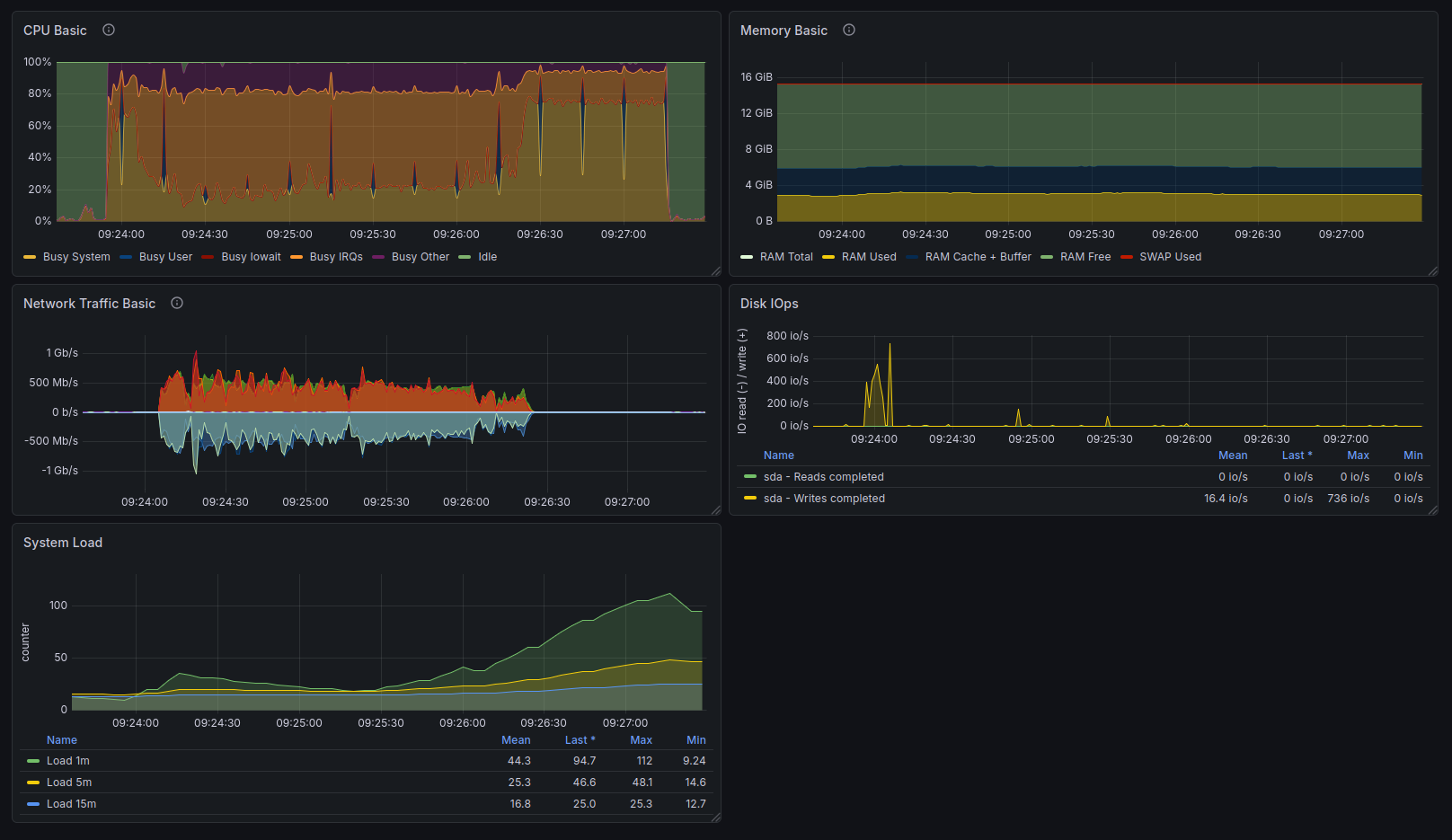Select the sda - Writes completed series
Viewport: 1452px width, 840px height.
point(824,499)
